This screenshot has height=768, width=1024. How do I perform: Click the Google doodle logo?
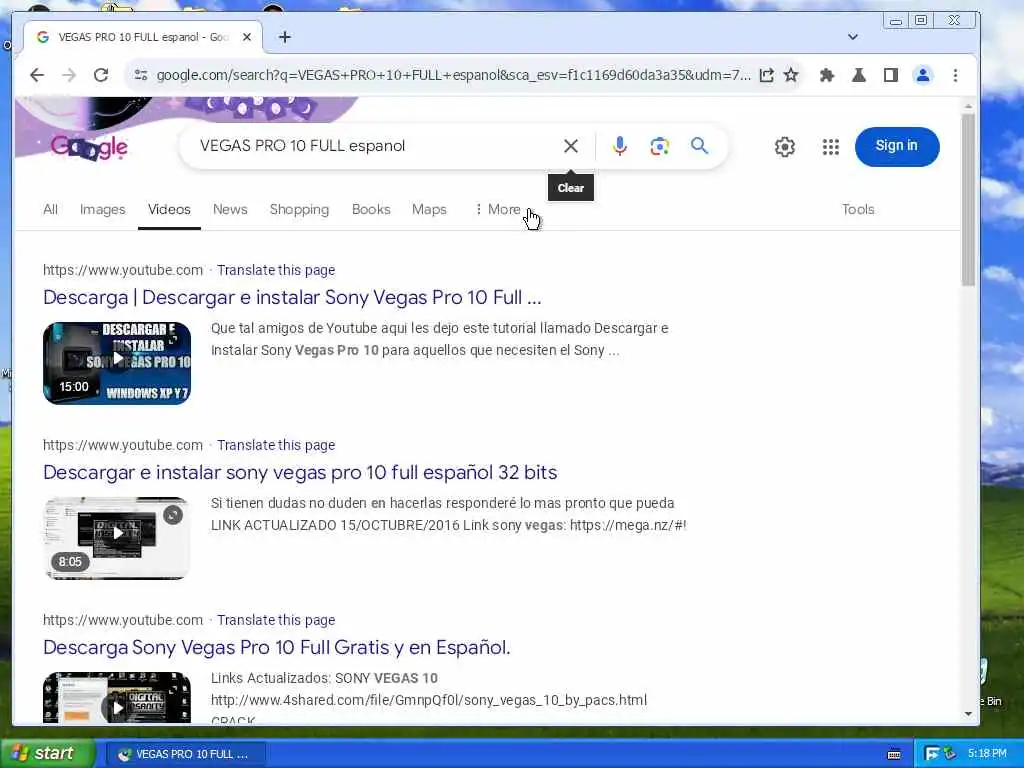89,147
